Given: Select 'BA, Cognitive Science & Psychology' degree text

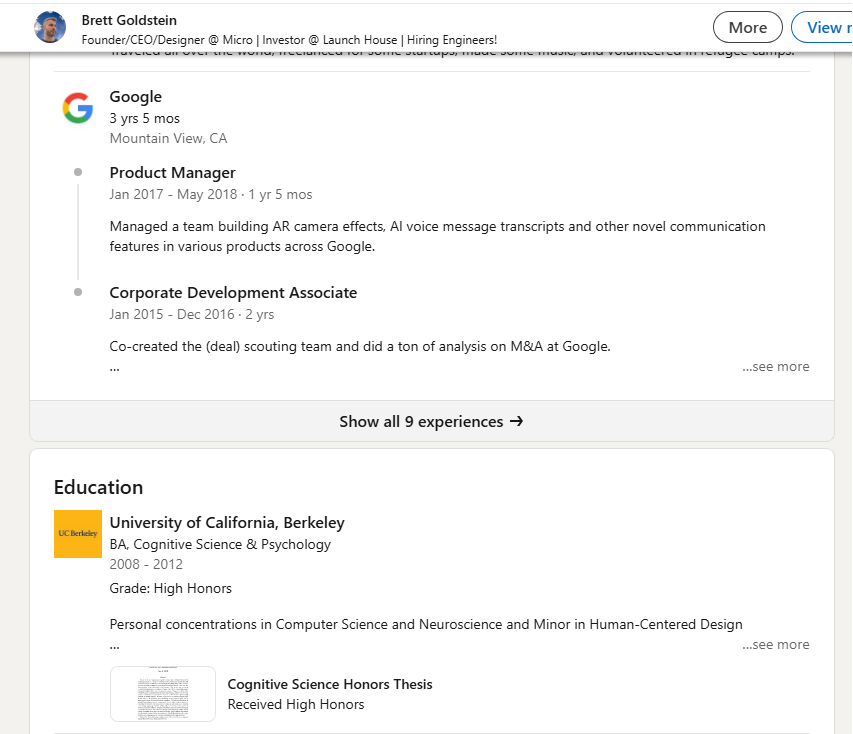Looking at the screenshot, I should [220, 545].
